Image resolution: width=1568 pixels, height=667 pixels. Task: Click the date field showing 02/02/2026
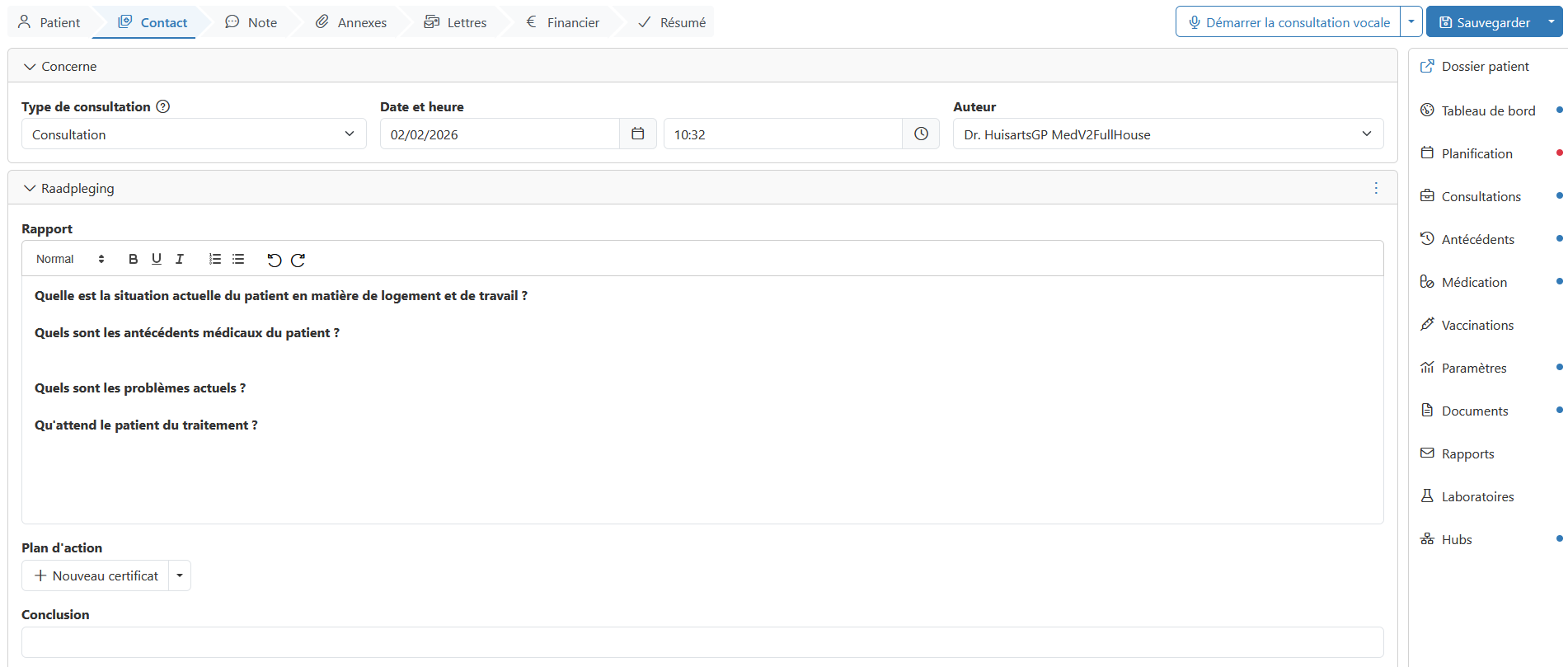500,134
